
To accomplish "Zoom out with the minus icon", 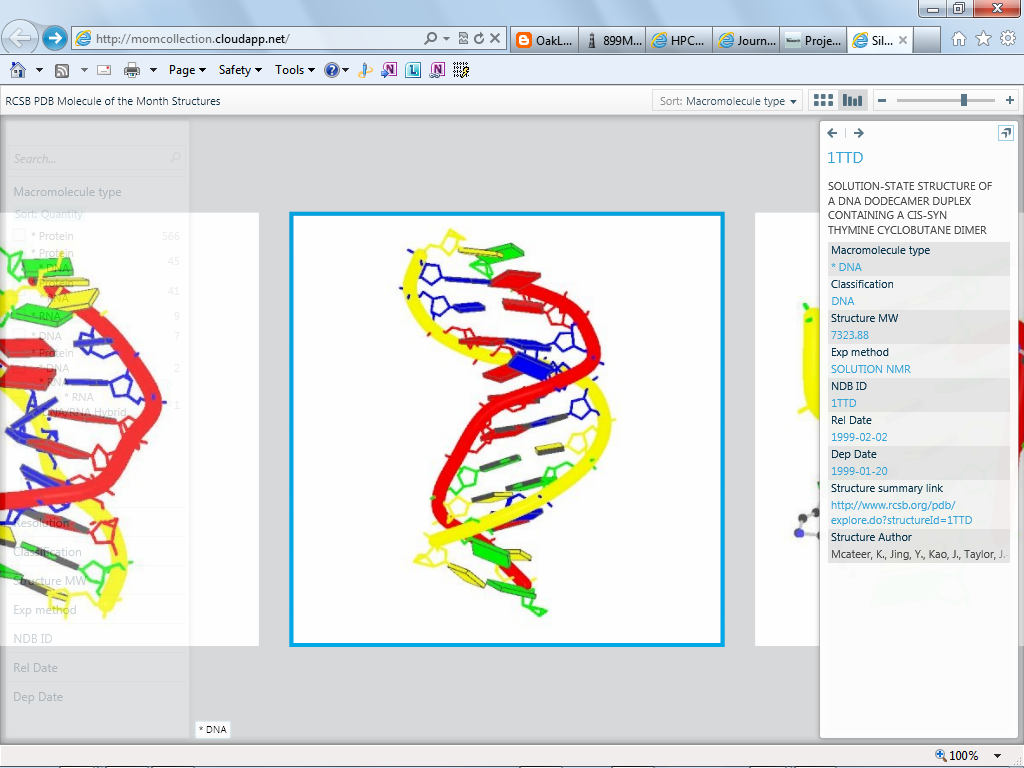I will coord(882,101).
